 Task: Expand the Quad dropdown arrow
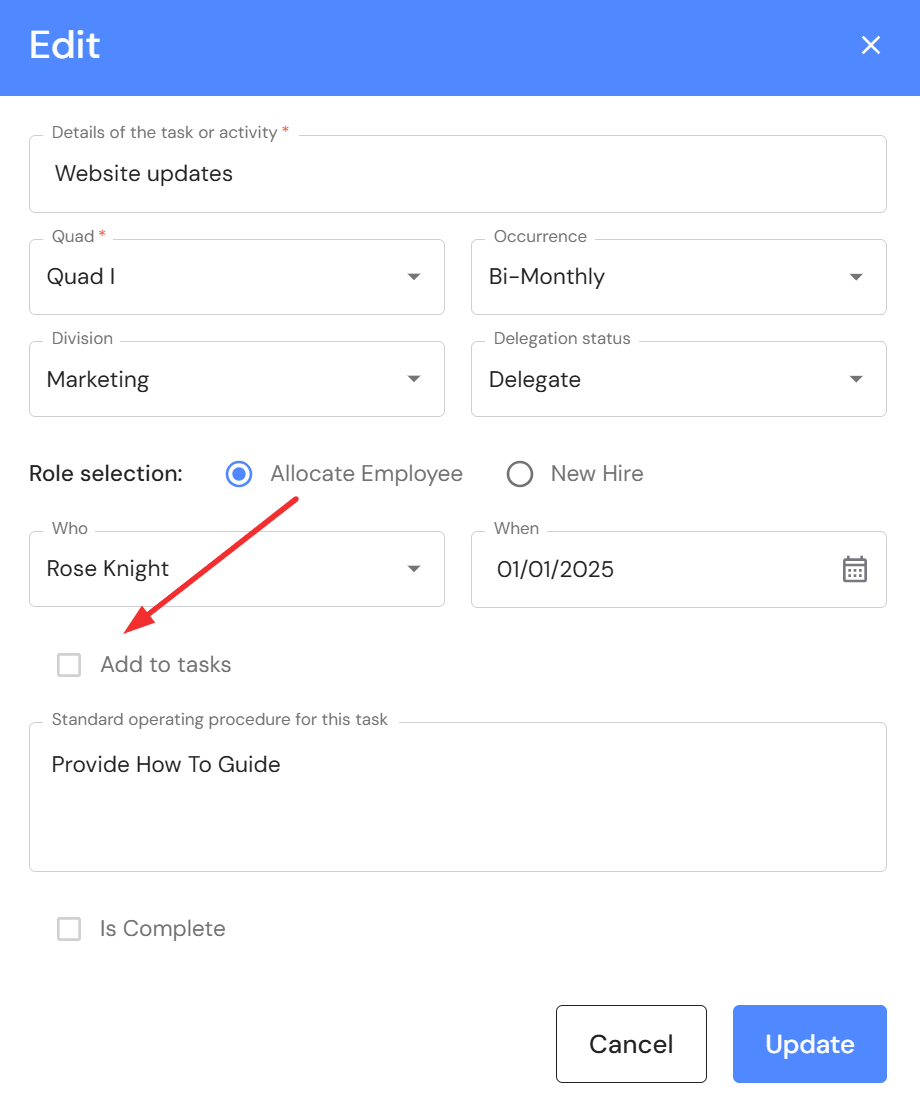(x=414, y=277)
